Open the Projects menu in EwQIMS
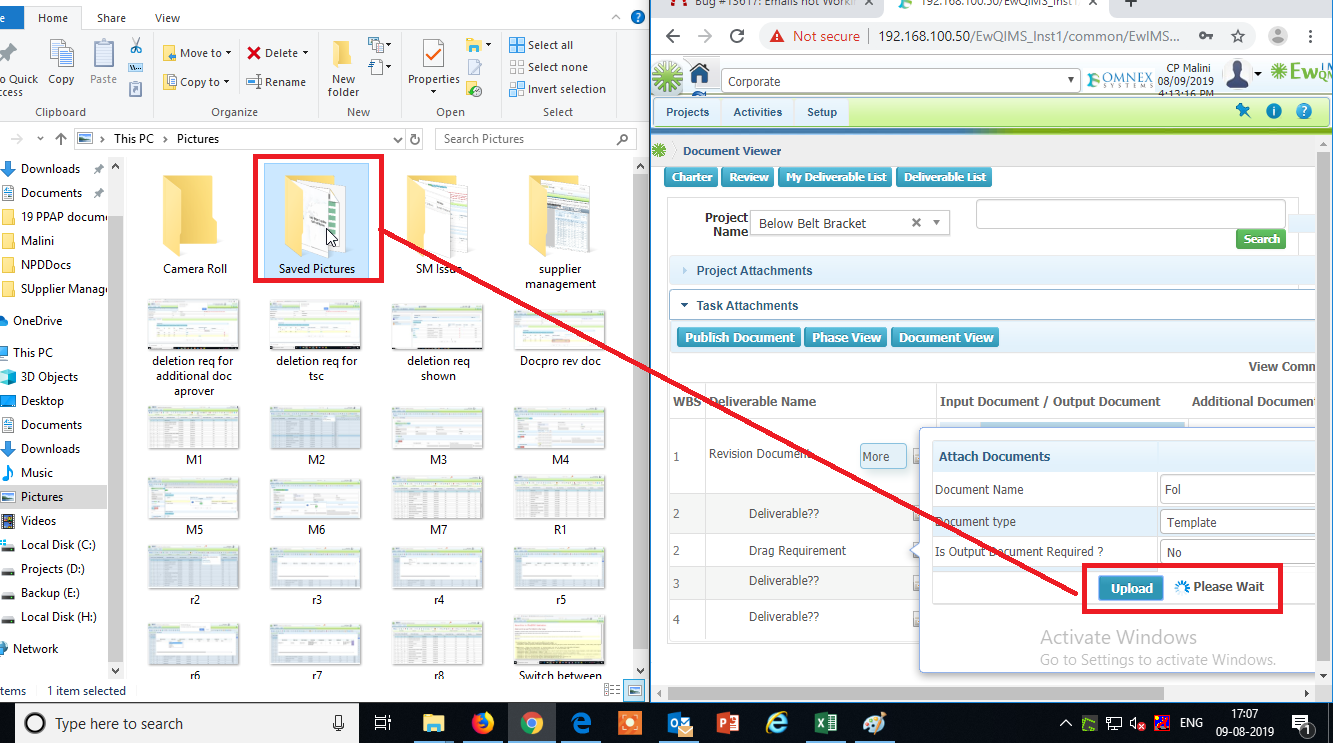Screen dimensions: 1333x743 click(x=687, y=112)
